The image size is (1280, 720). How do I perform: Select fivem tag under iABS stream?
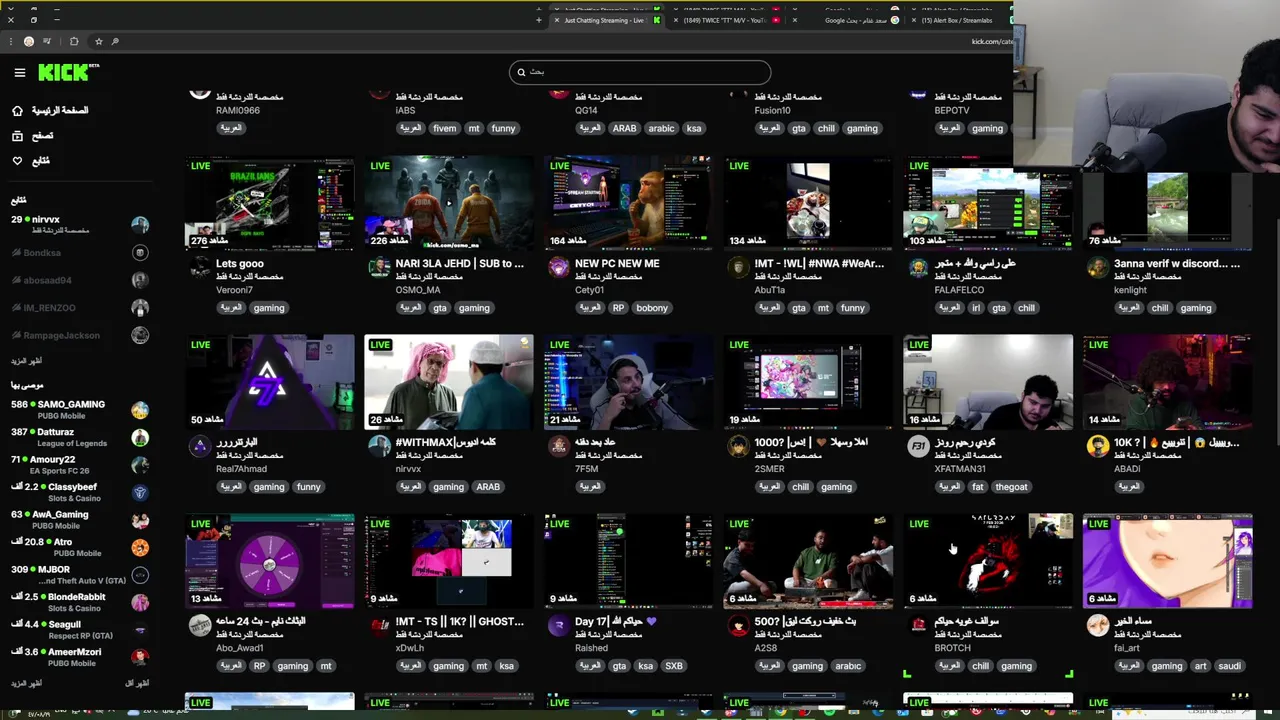pyautogui.click(x=444, y=128)
